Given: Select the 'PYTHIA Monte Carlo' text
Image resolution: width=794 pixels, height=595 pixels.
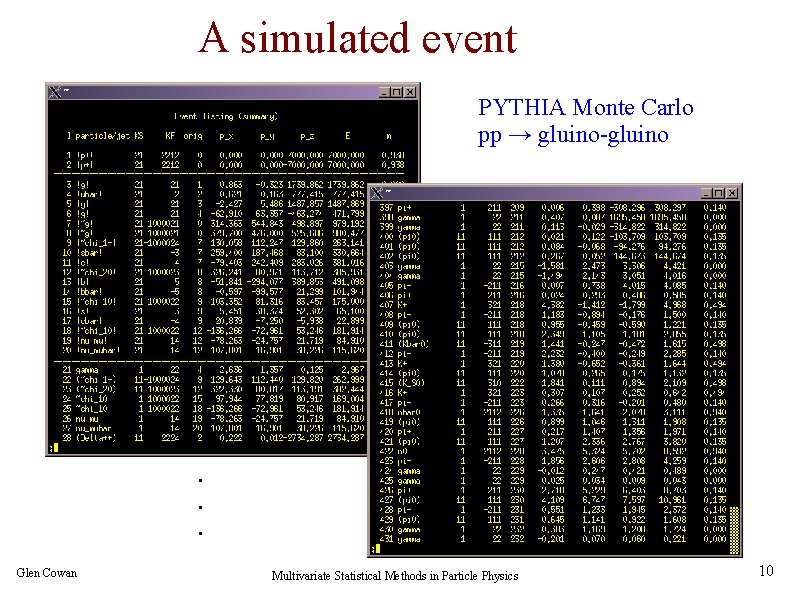Looking at the screenshot, I should [585, 107].
